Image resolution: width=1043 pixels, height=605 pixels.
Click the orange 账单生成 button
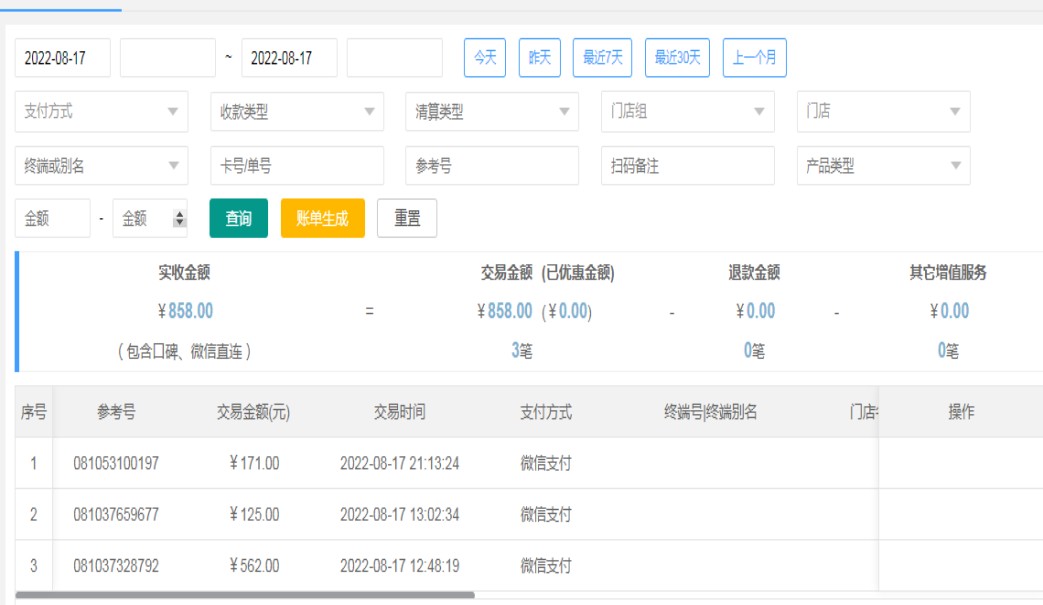click(322, 219)
